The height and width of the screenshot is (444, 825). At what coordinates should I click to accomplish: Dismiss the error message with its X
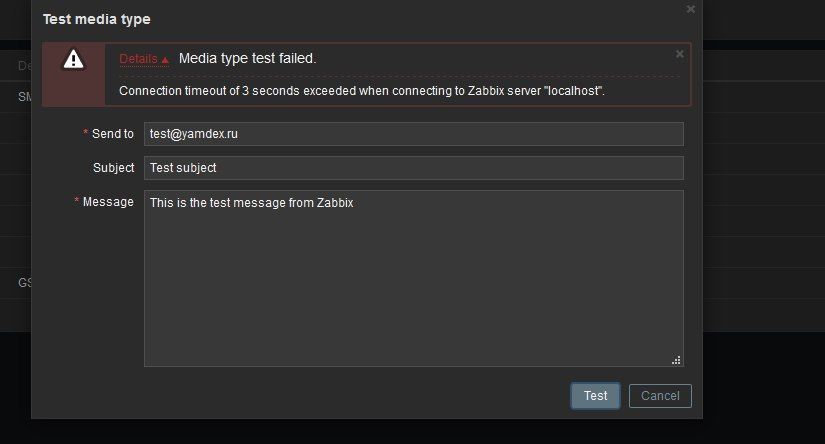point(680,54)
